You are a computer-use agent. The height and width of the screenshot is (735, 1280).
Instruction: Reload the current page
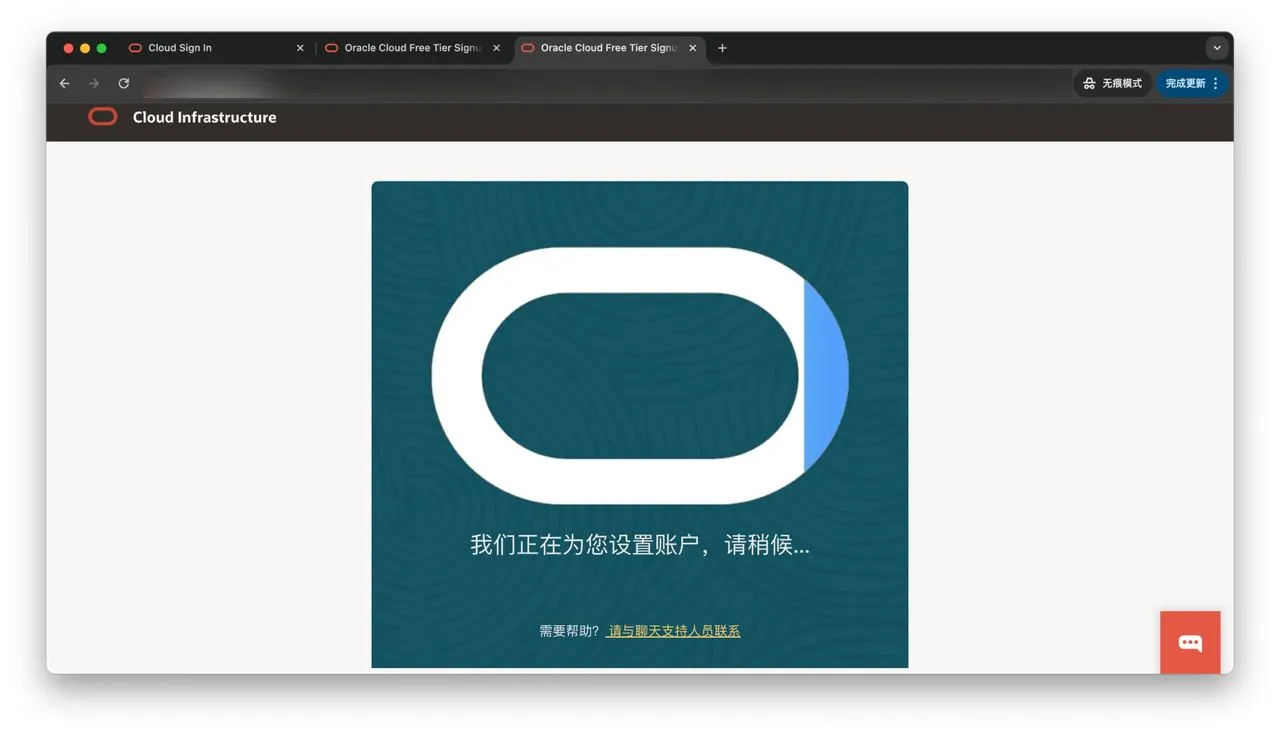coord(124,84)
